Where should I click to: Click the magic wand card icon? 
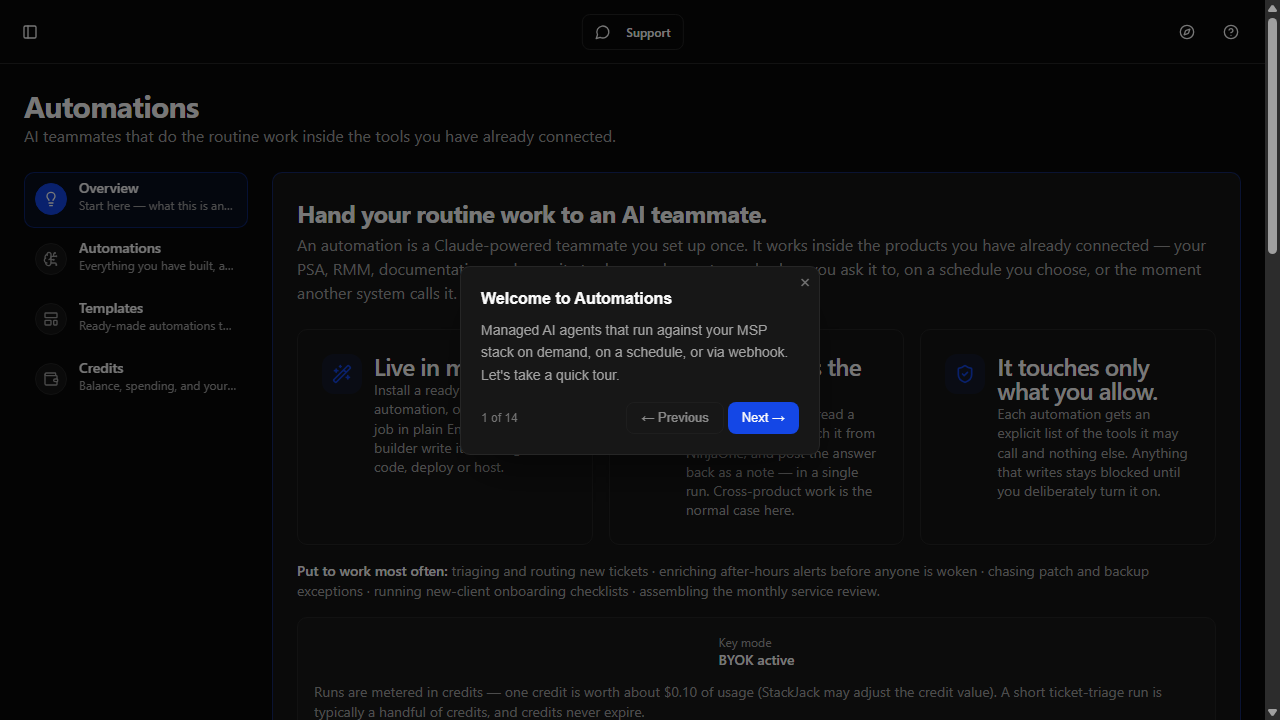(x=342, y=374)
